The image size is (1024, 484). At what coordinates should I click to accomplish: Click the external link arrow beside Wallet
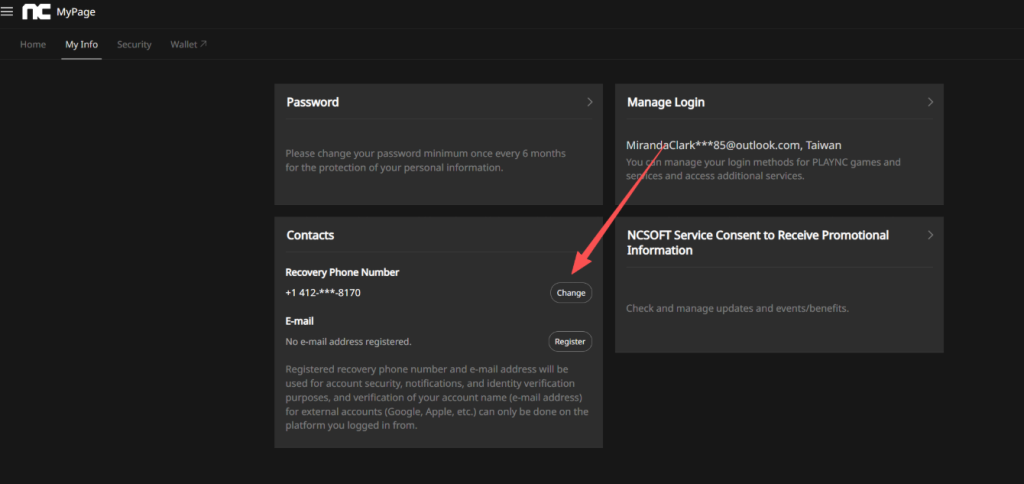tap(203, 44)
